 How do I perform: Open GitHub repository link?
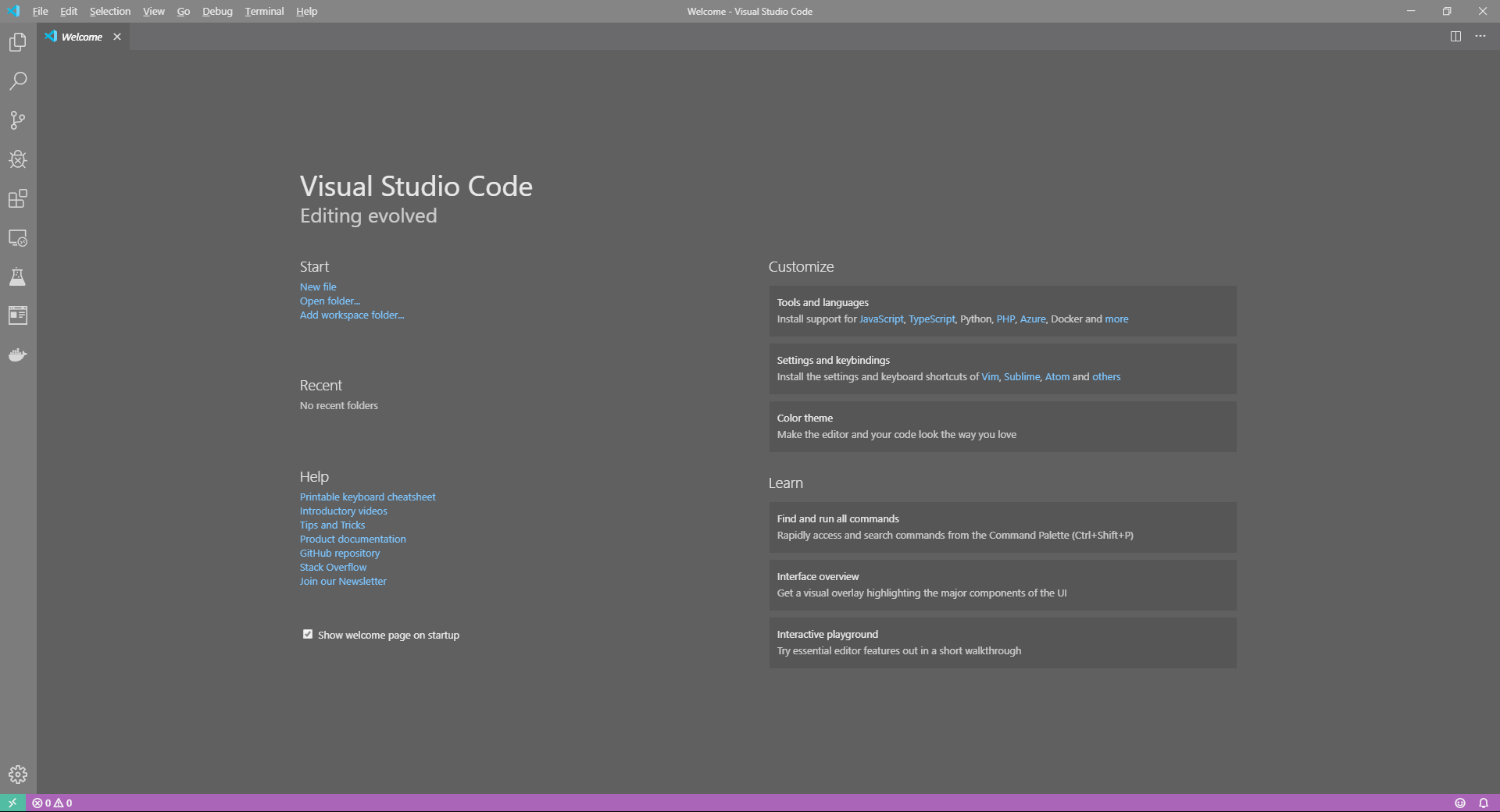click(x=339, y=553)
